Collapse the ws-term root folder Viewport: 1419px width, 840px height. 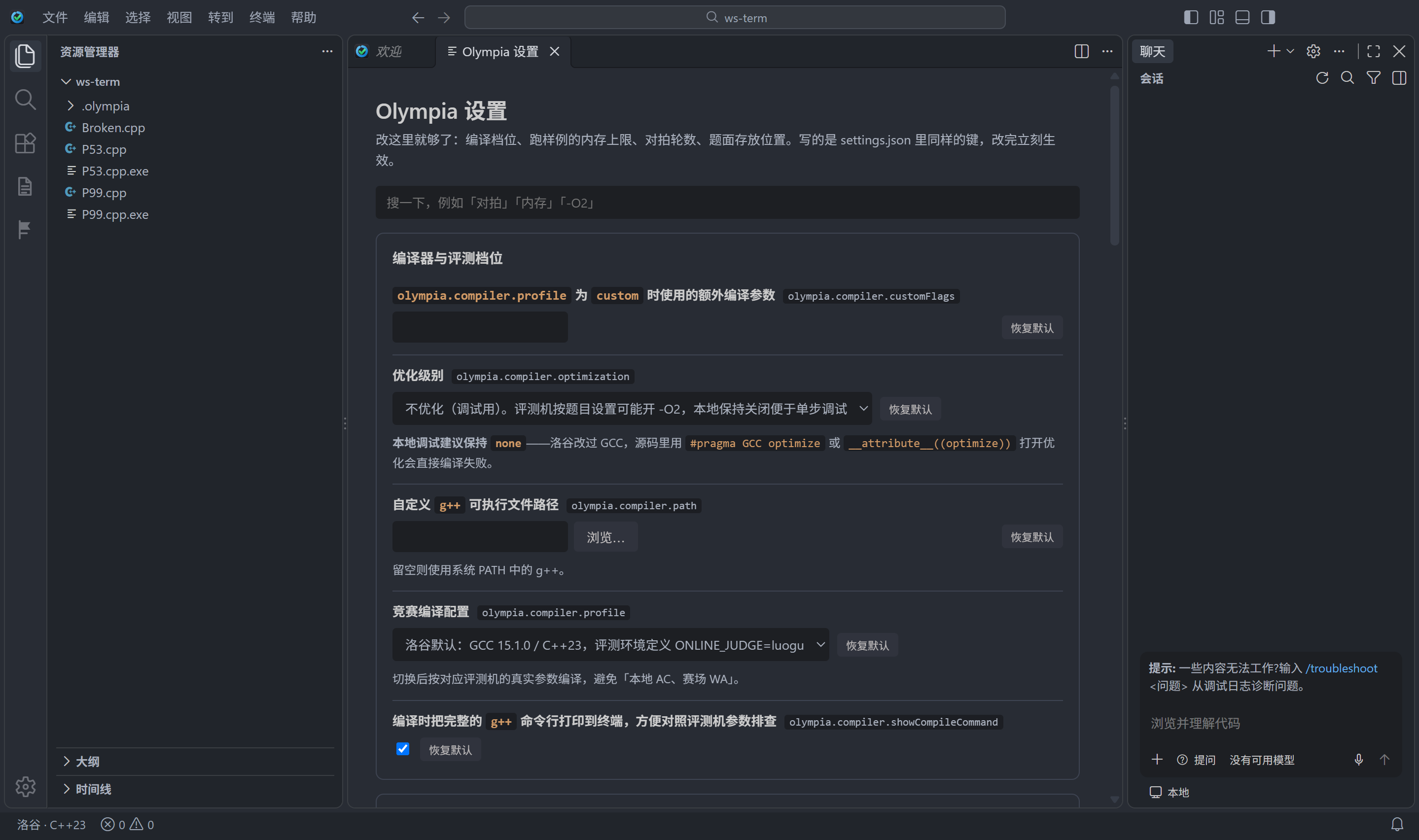tap(195, 81)
